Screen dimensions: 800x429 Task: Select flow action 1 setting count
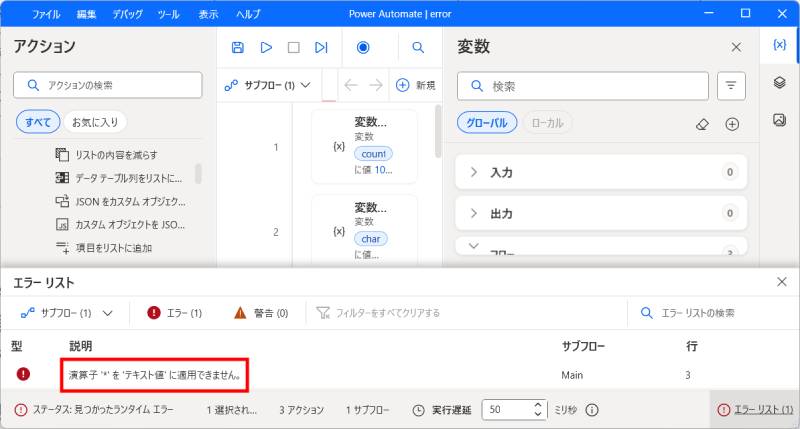tap(364, 146)
